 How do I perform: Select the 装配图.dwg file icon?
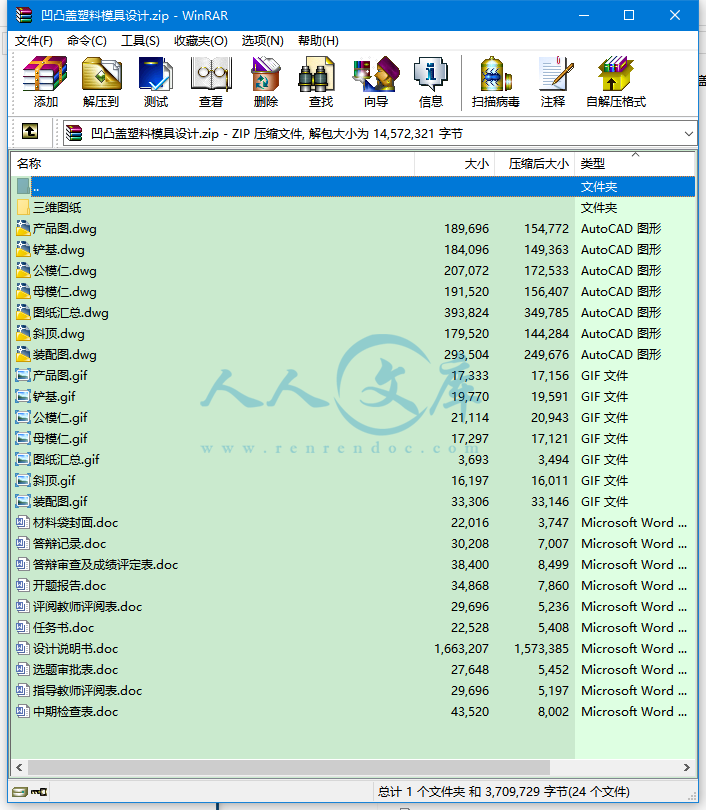(x=23, y=354)
